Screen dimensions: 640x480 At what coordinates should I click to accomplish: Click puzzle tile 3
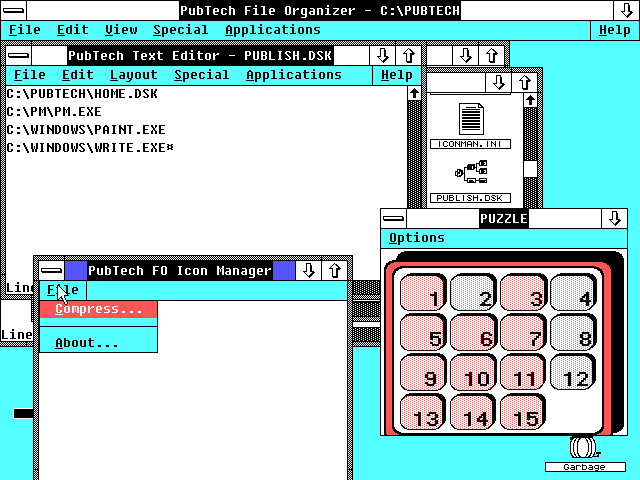(523, 293)
